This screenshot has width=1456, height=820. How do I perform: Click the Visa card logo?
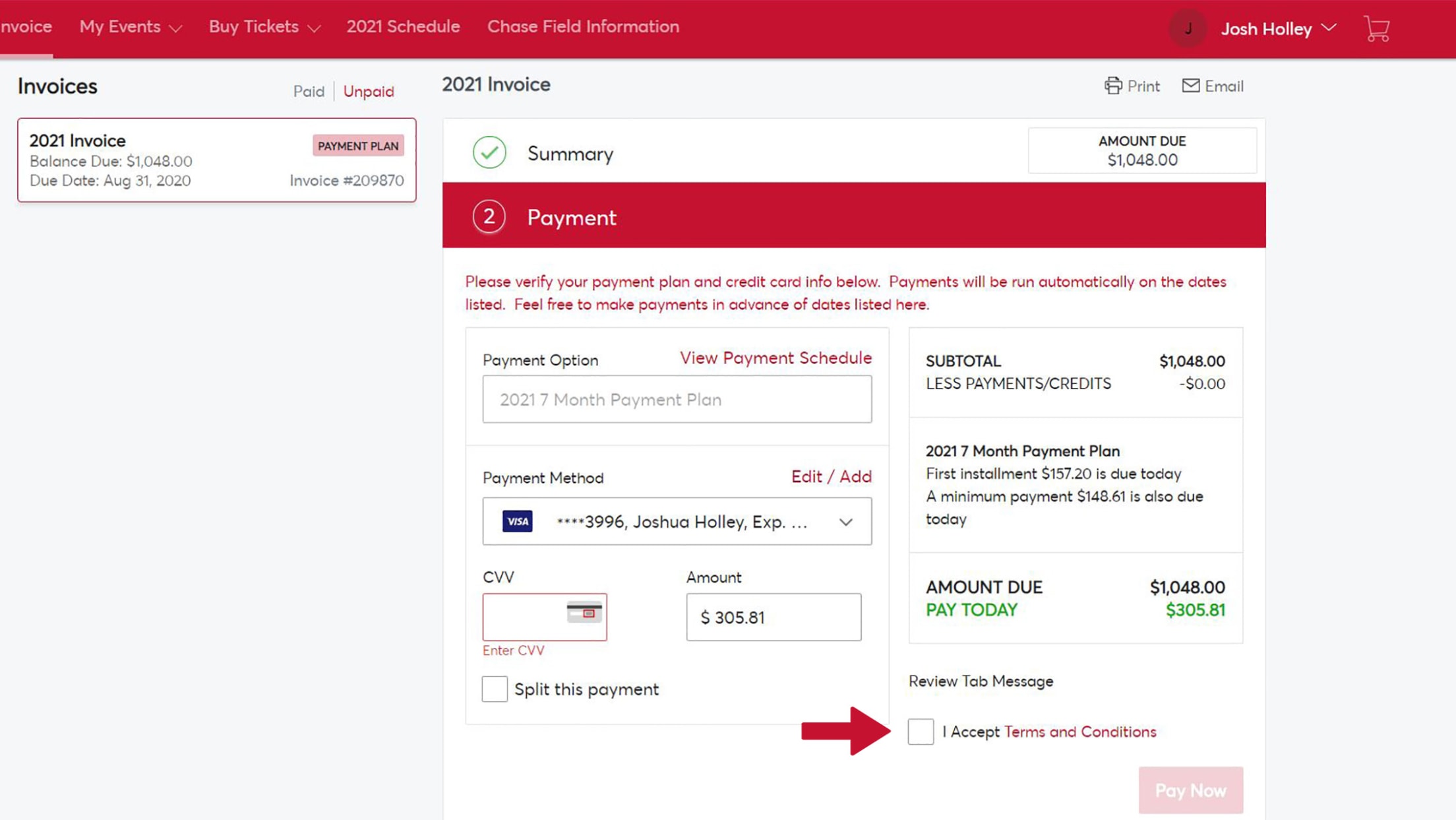coord(518,521)
